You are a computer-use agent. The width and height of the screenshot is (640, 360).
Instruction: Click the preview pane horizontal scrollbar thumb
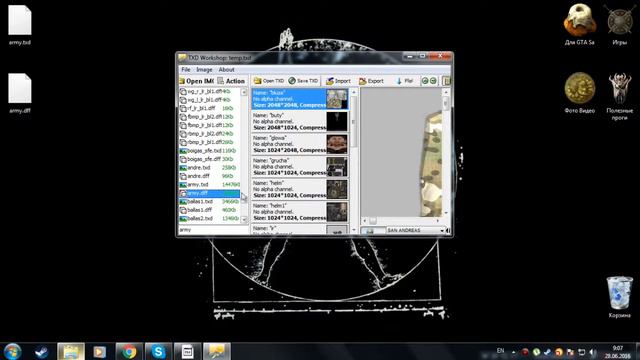373,220
